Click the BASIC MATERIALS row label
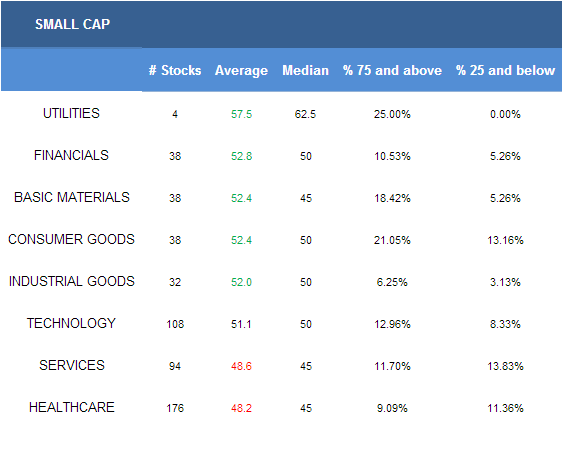 (x=71, y=197)
